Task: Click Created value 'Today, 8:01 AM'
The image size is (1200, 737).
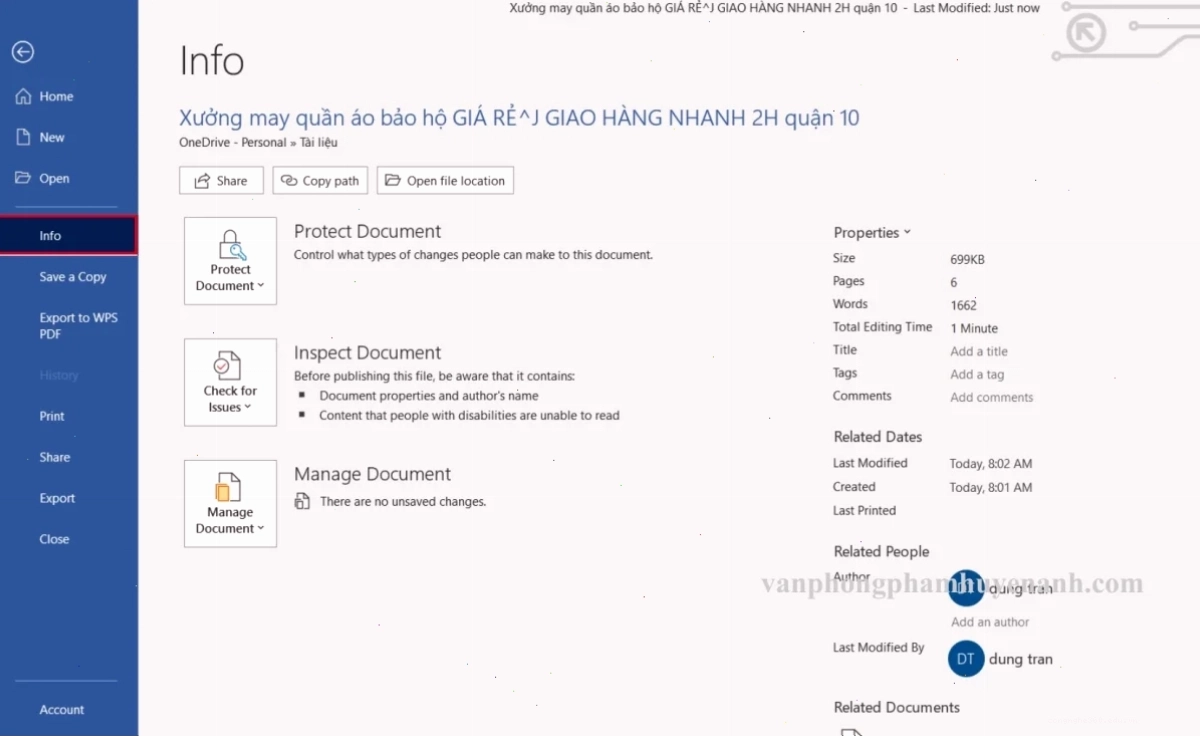Action: click(990, 488)
